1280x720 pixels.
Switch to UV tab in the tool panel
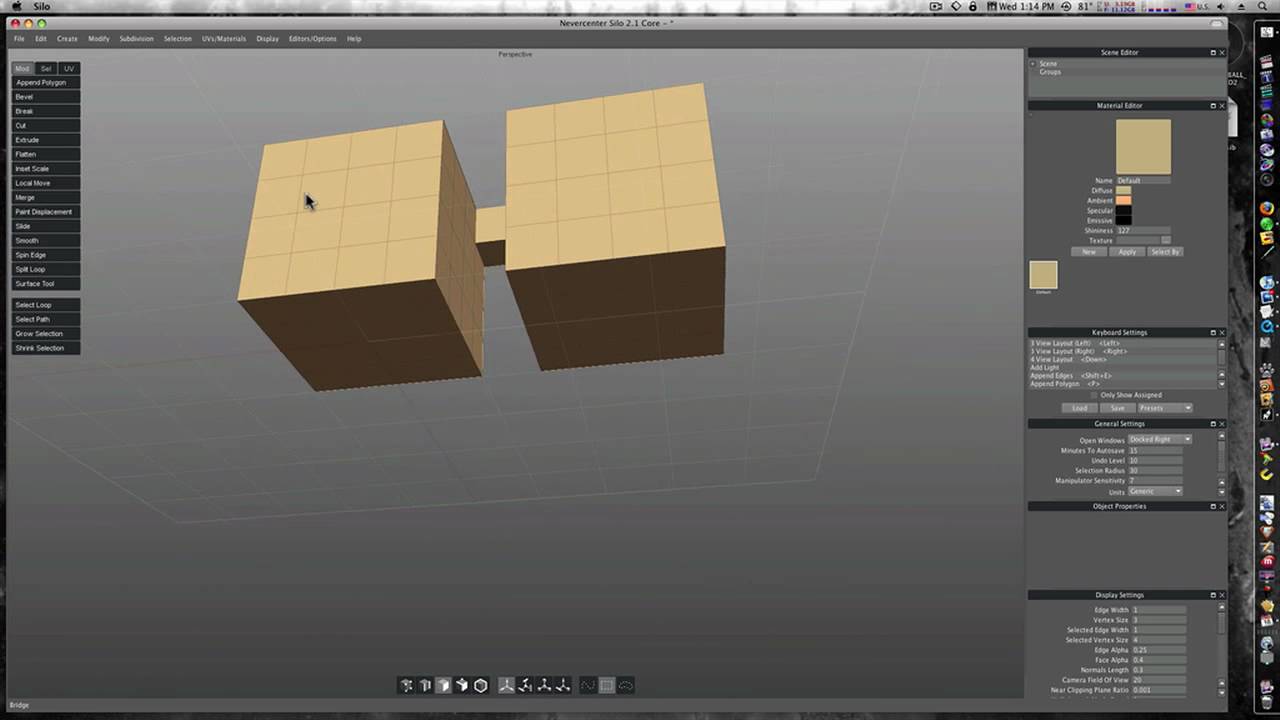69,68
